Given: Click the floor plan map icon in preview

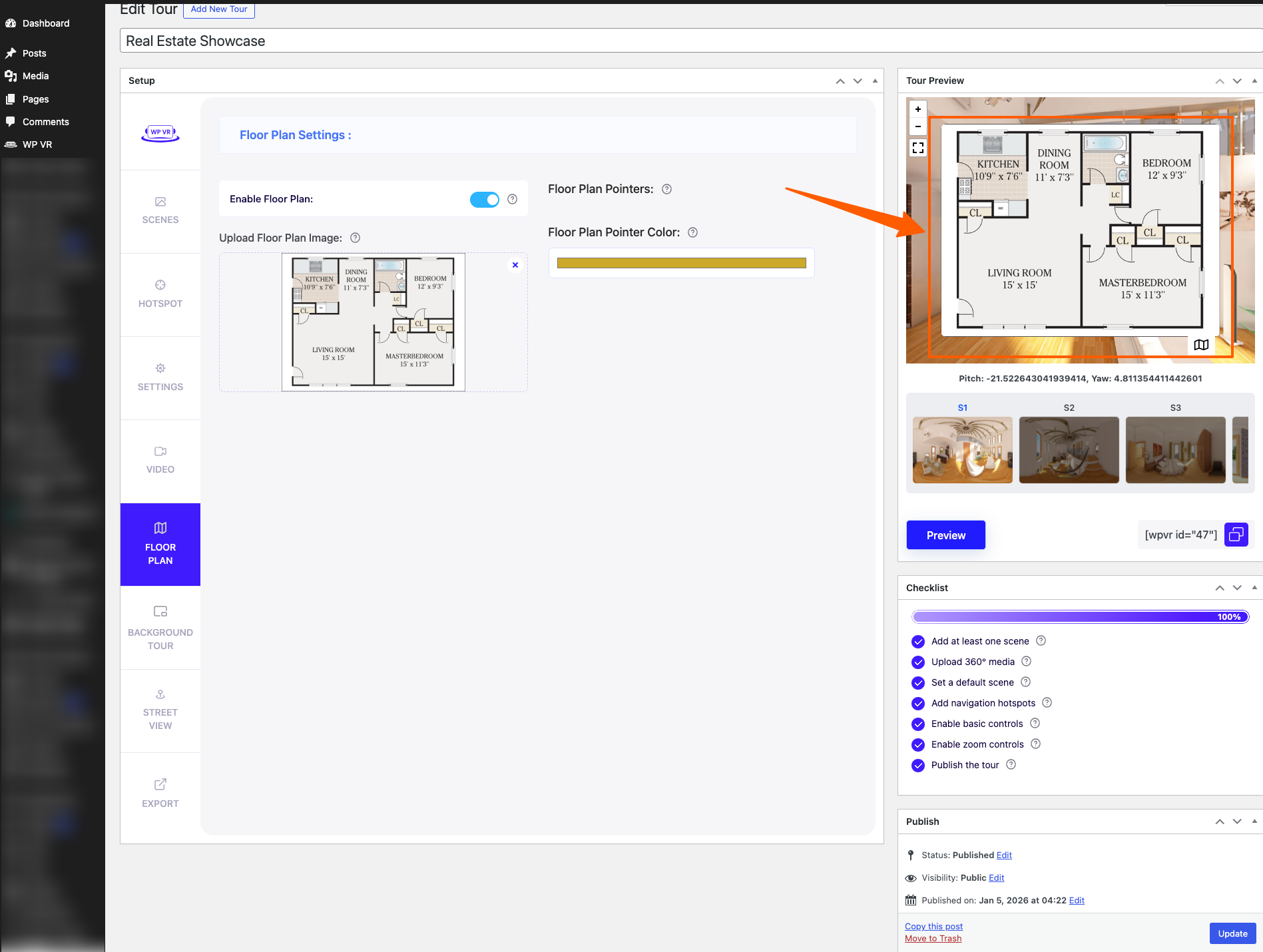Looking at the screenshot, I should tap(1201, 345).
